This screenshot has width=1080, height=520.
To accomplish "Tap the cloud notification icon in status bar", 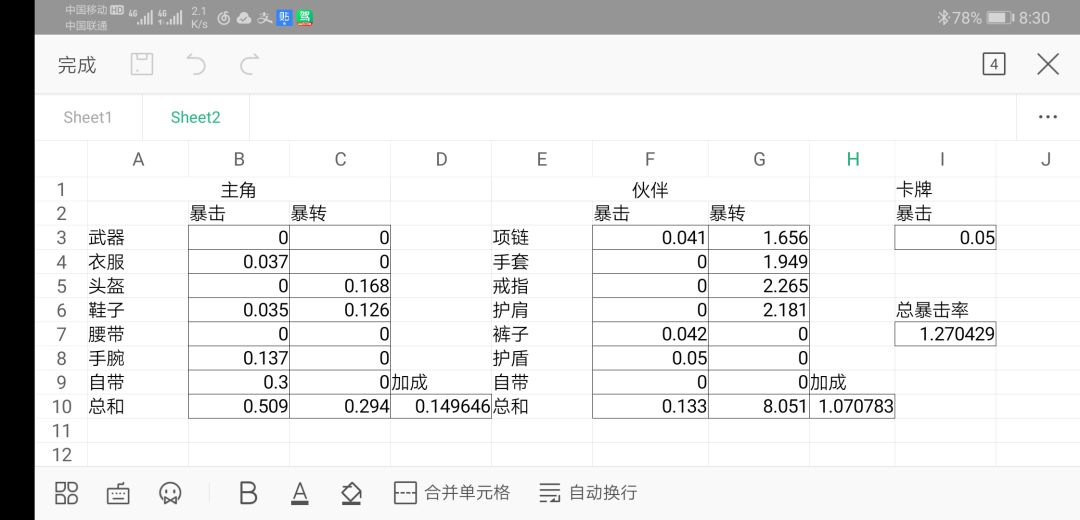I will (244, 19).
